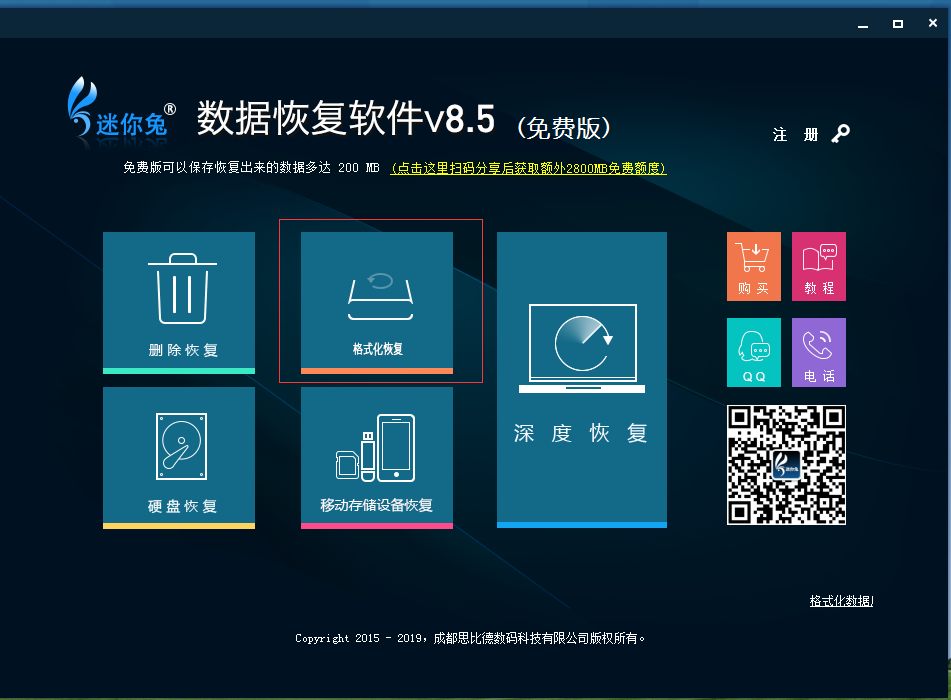This screenshot has height=700, width=951.
Task: Start 深度恢复 deep recovery mode
Action: [x=582, y=380]
